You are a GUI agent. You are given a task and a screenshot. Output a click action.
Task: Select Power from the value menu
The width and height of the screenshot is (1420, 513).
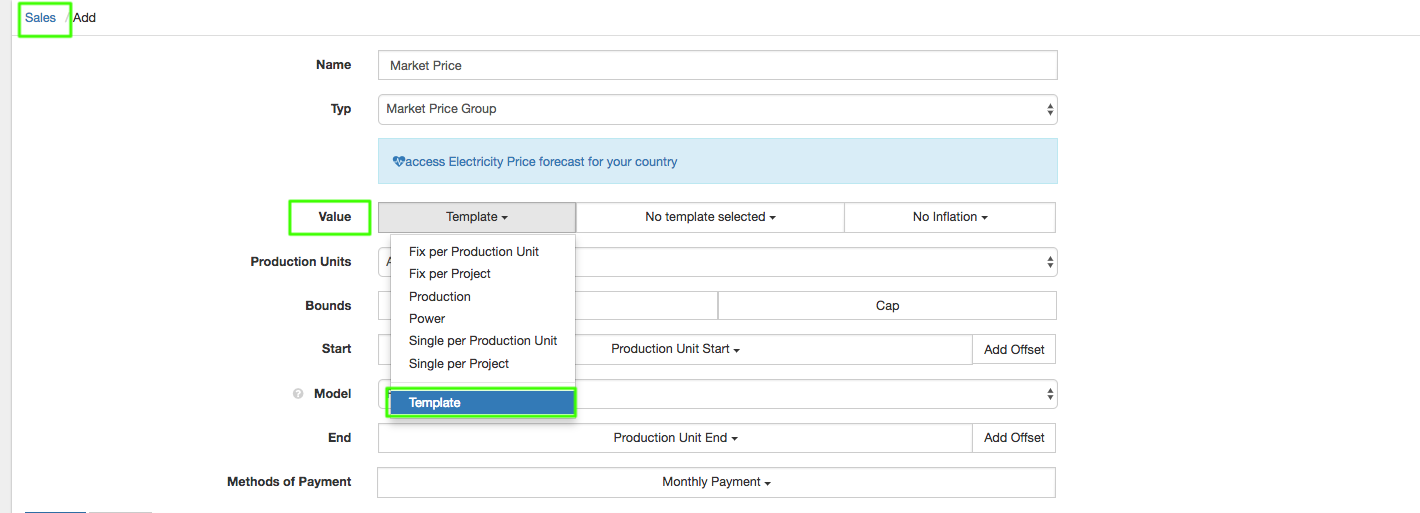(x=427, y=319)
